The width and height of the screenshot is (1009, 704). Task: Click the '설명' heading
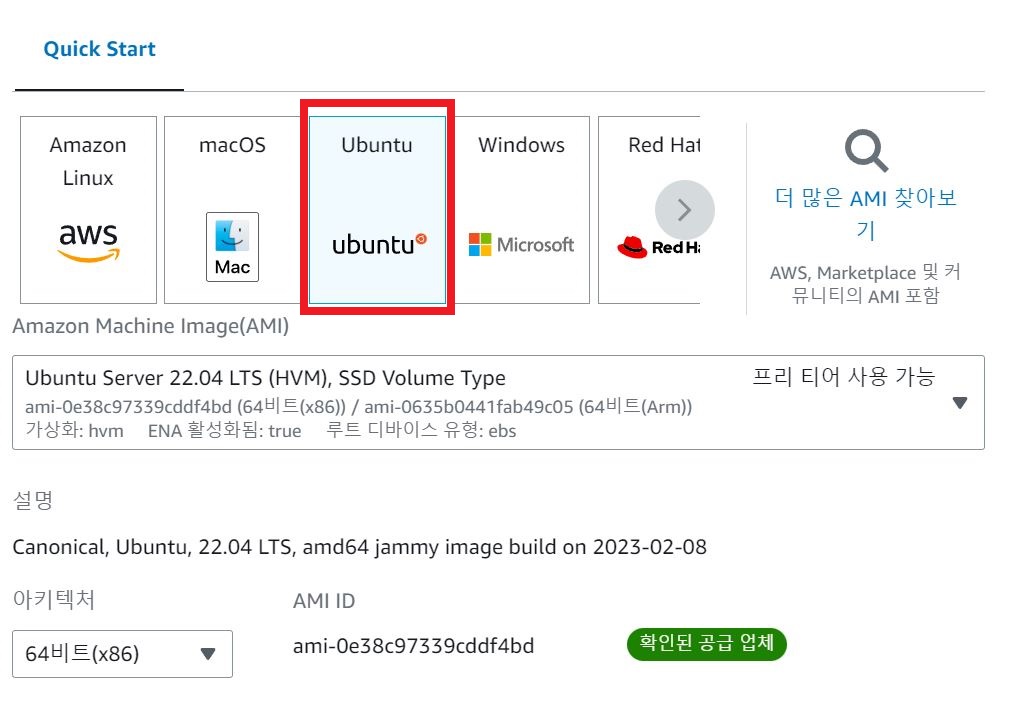coord(33,500)
